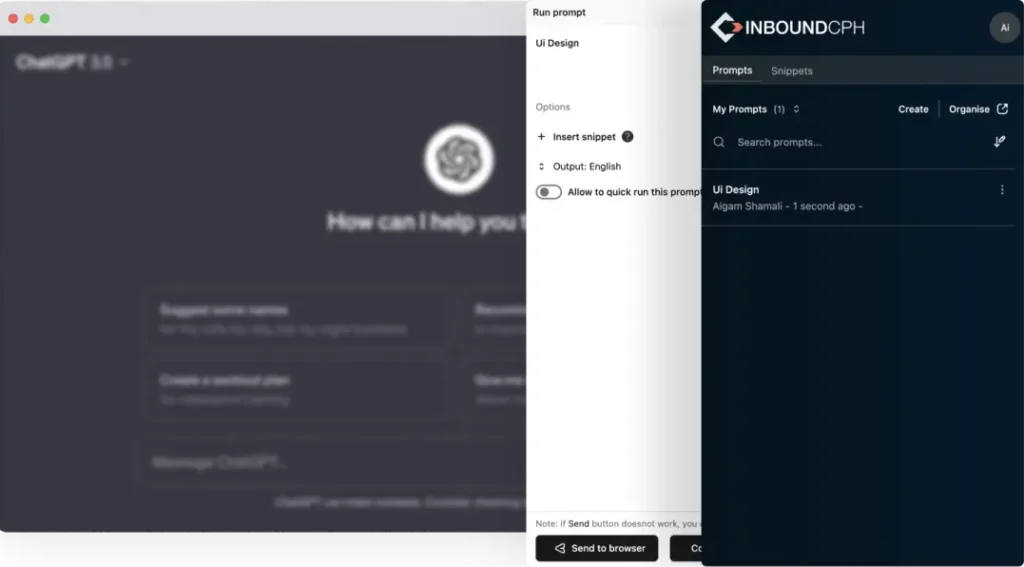Open the ChatGPT 3.5 model dropdown
This screenshot has height=567, width=1024.
click(x=72, y=62)
